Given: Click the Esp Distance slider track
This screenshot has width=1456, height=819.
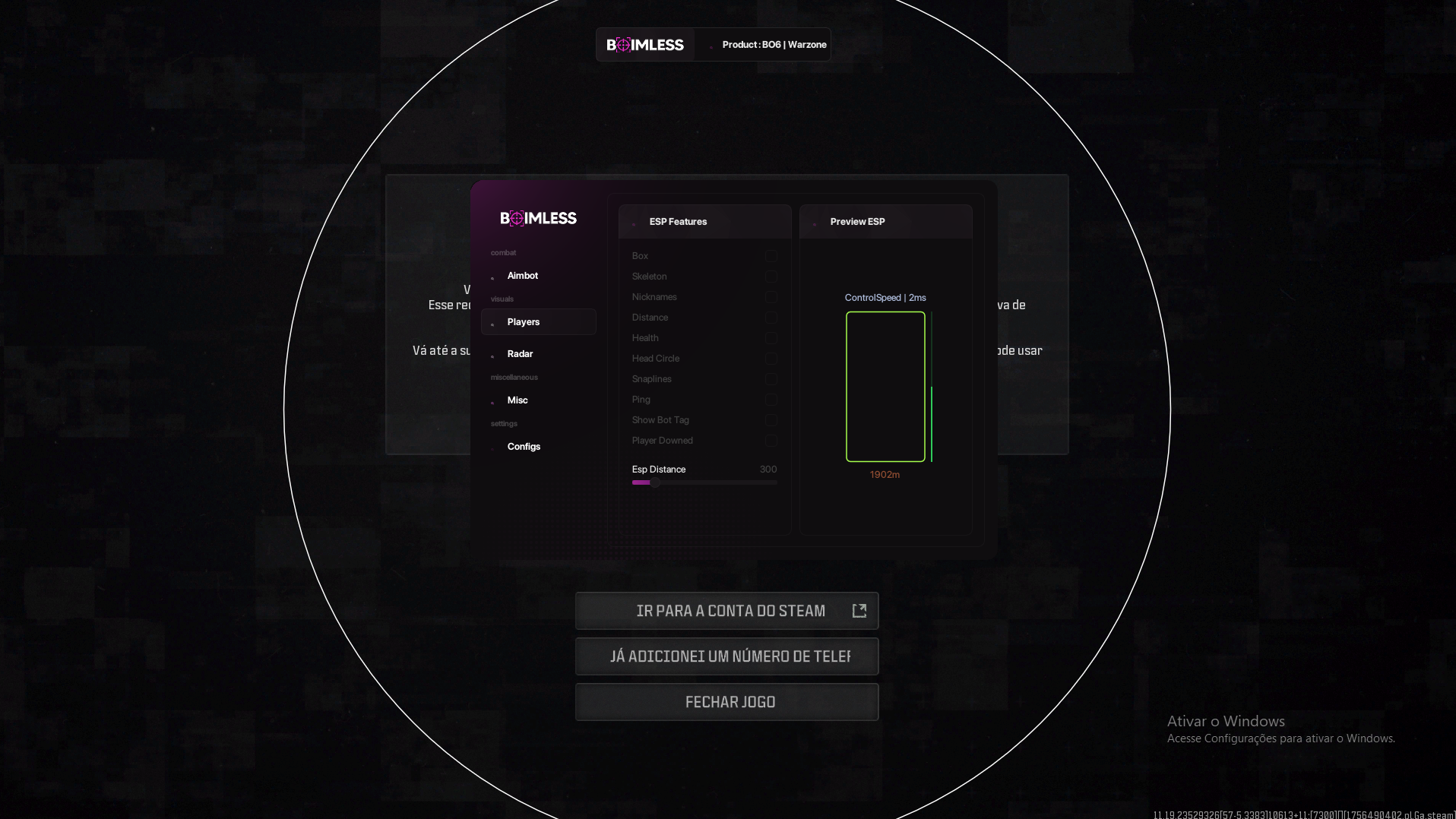Looking at the screenshot, I should (x=704, y=482).
